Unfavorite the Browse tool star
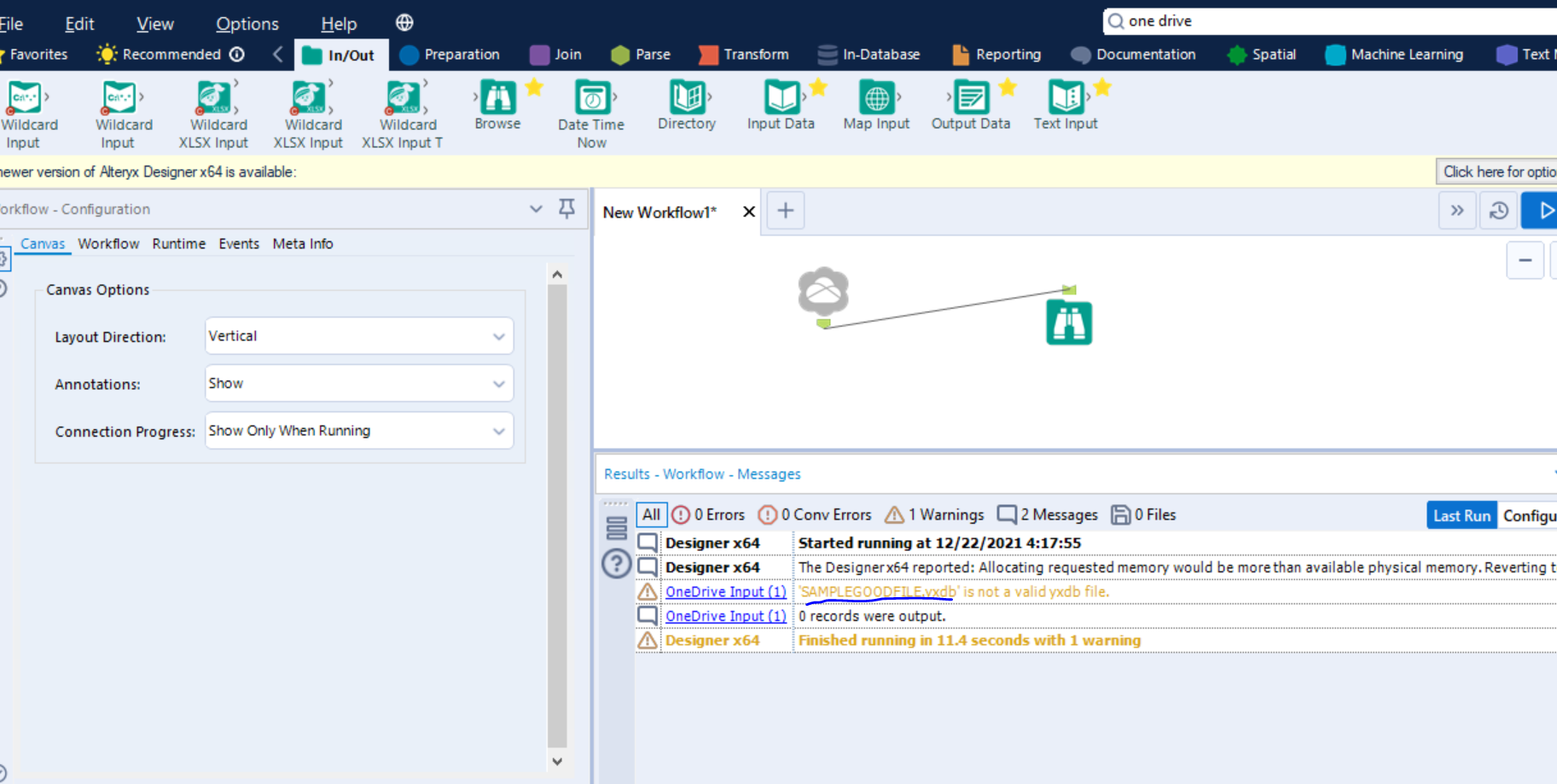Image resolution: width=1557 pixels, height=784 pixels. 534,87
